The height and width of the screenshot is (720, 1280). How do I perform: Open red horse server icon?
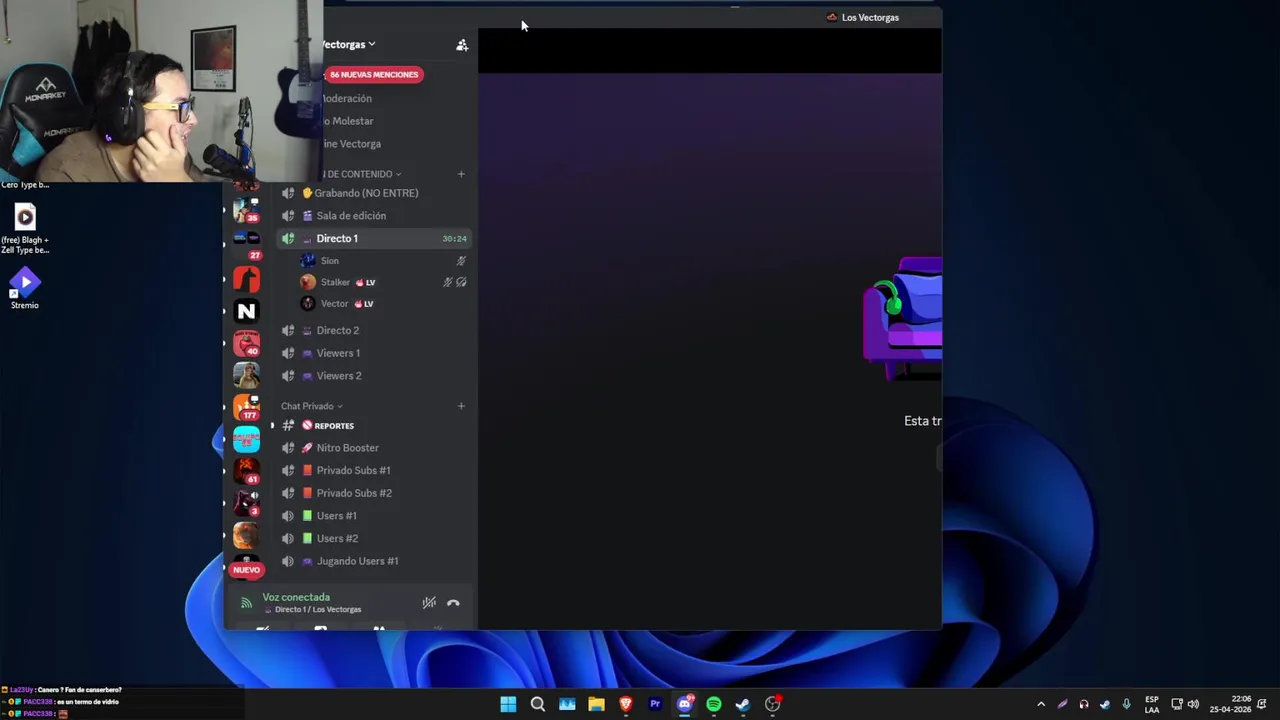(x=246, y=279)
